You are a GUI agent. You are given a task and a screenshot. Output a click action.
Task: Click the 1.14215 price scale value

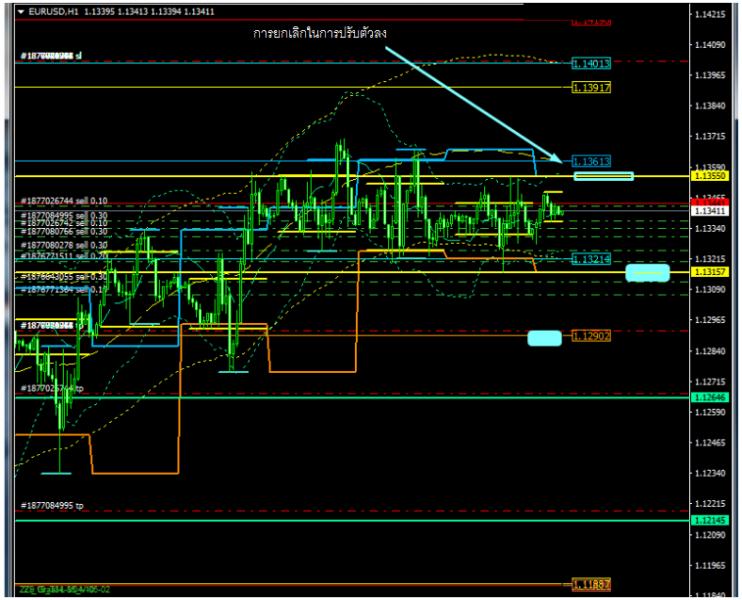710,15
